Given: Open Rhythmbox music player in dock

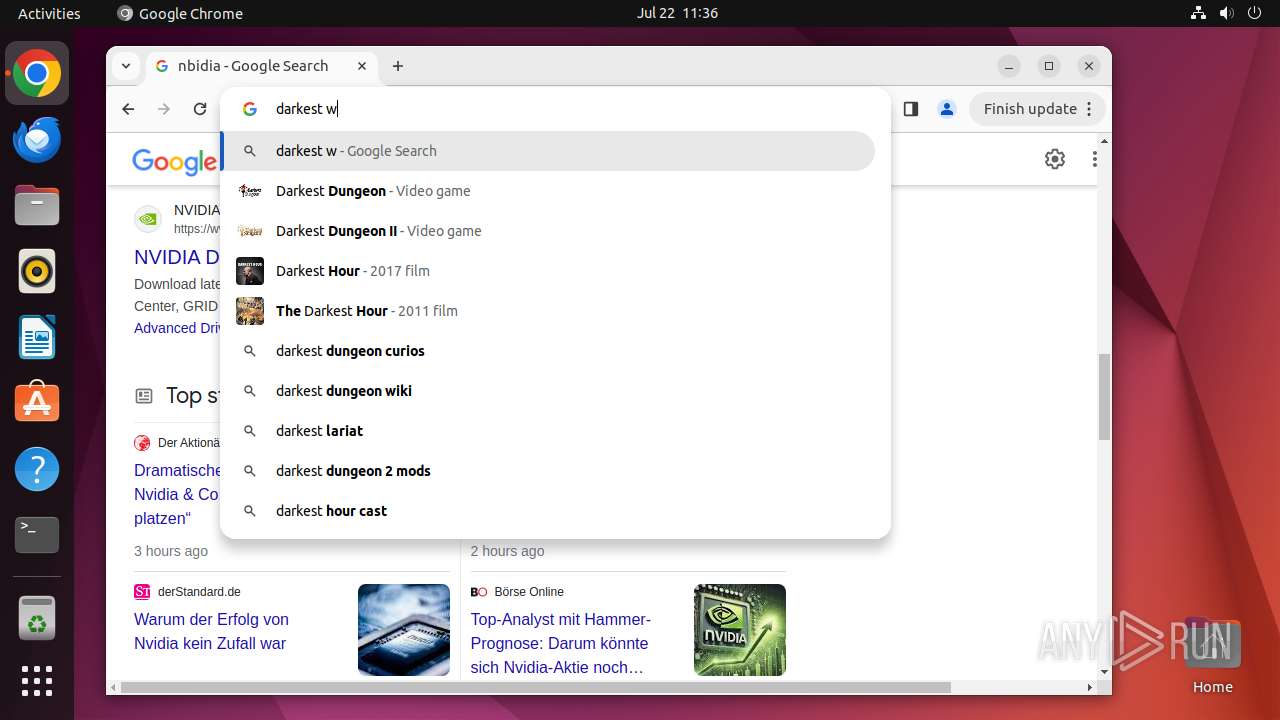Looking at the screenshot, I should coord(37,272).
